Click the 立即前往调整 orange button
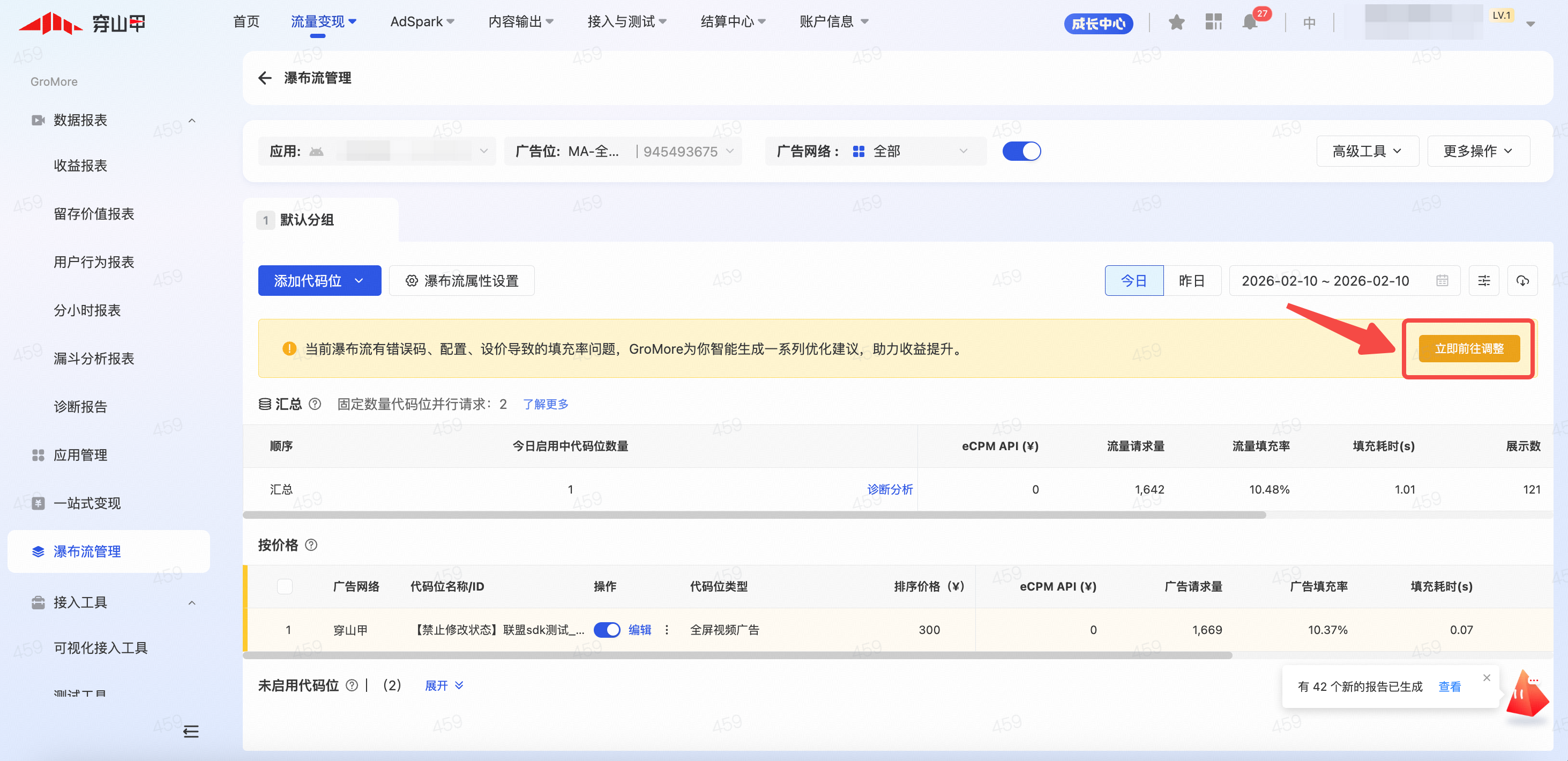 click(x=1468, y=348)
